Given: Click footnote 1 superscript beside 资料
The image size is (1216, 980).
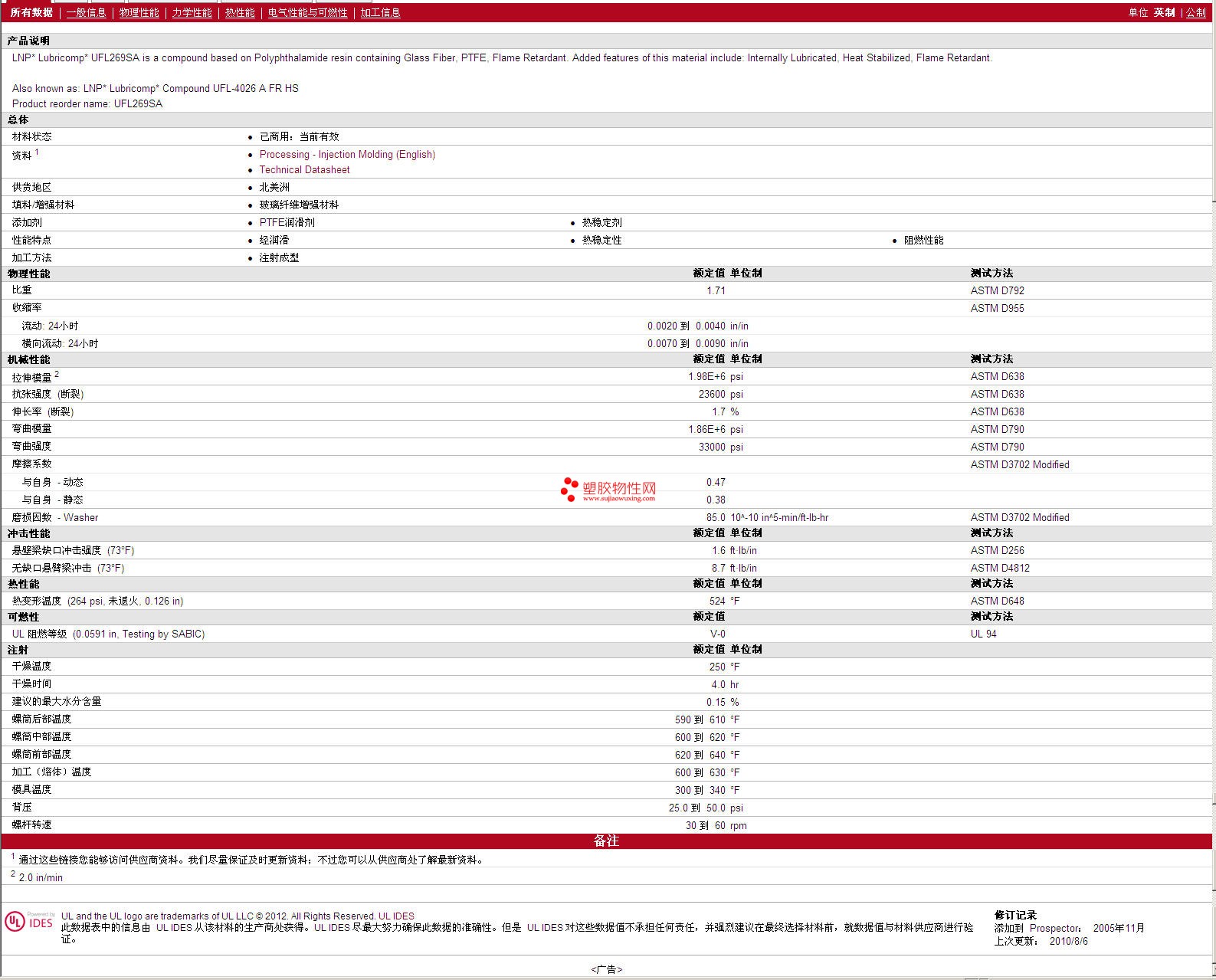Looking at the screenshot, I should tap(37, 152).
